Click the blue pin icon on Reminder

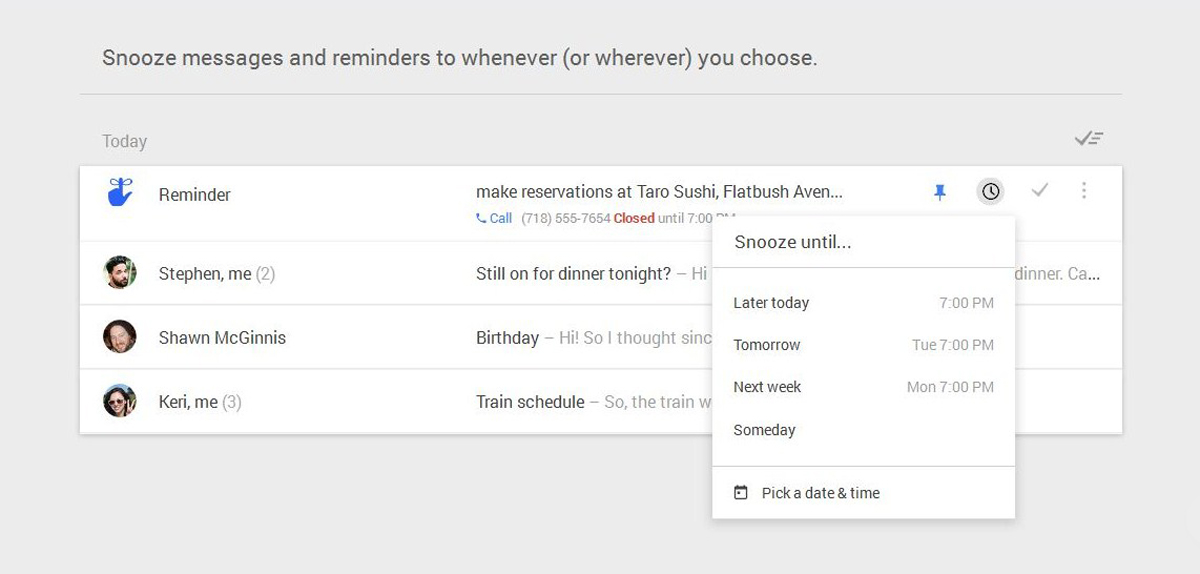pyautogui.click(x=939, y=192)
